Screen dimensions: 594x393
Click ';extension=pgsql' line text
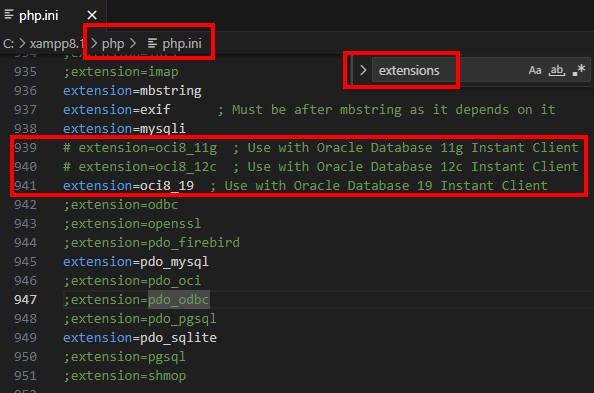tap(124, 357)
